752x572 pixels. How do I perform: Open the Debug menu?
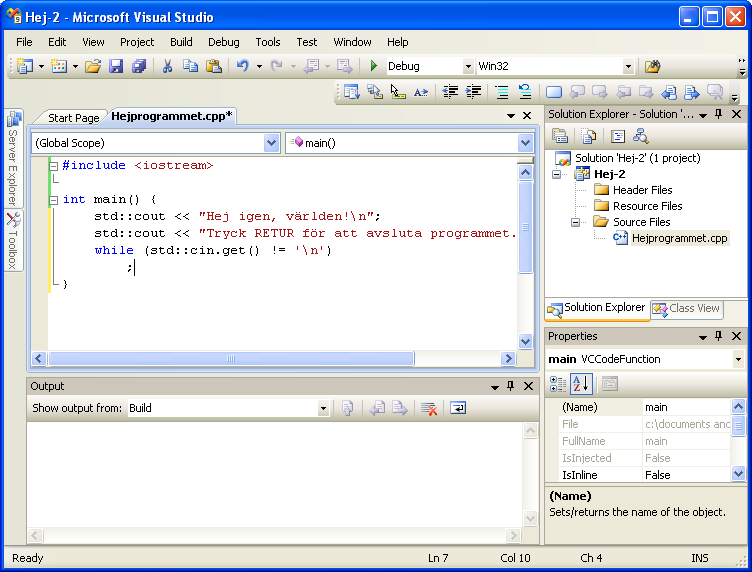tap(223, 42)
